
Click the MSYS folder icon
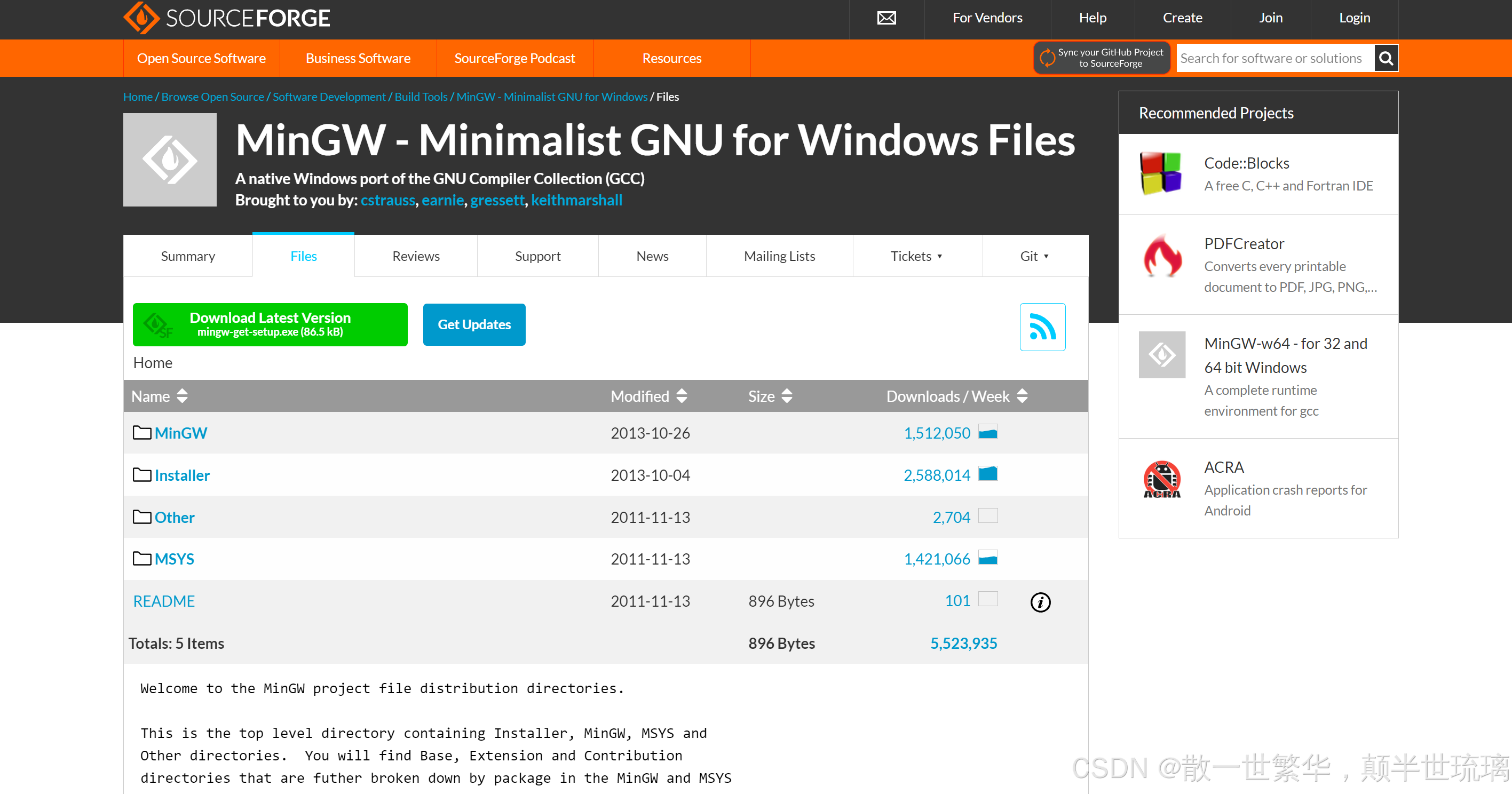pos(142,558)
